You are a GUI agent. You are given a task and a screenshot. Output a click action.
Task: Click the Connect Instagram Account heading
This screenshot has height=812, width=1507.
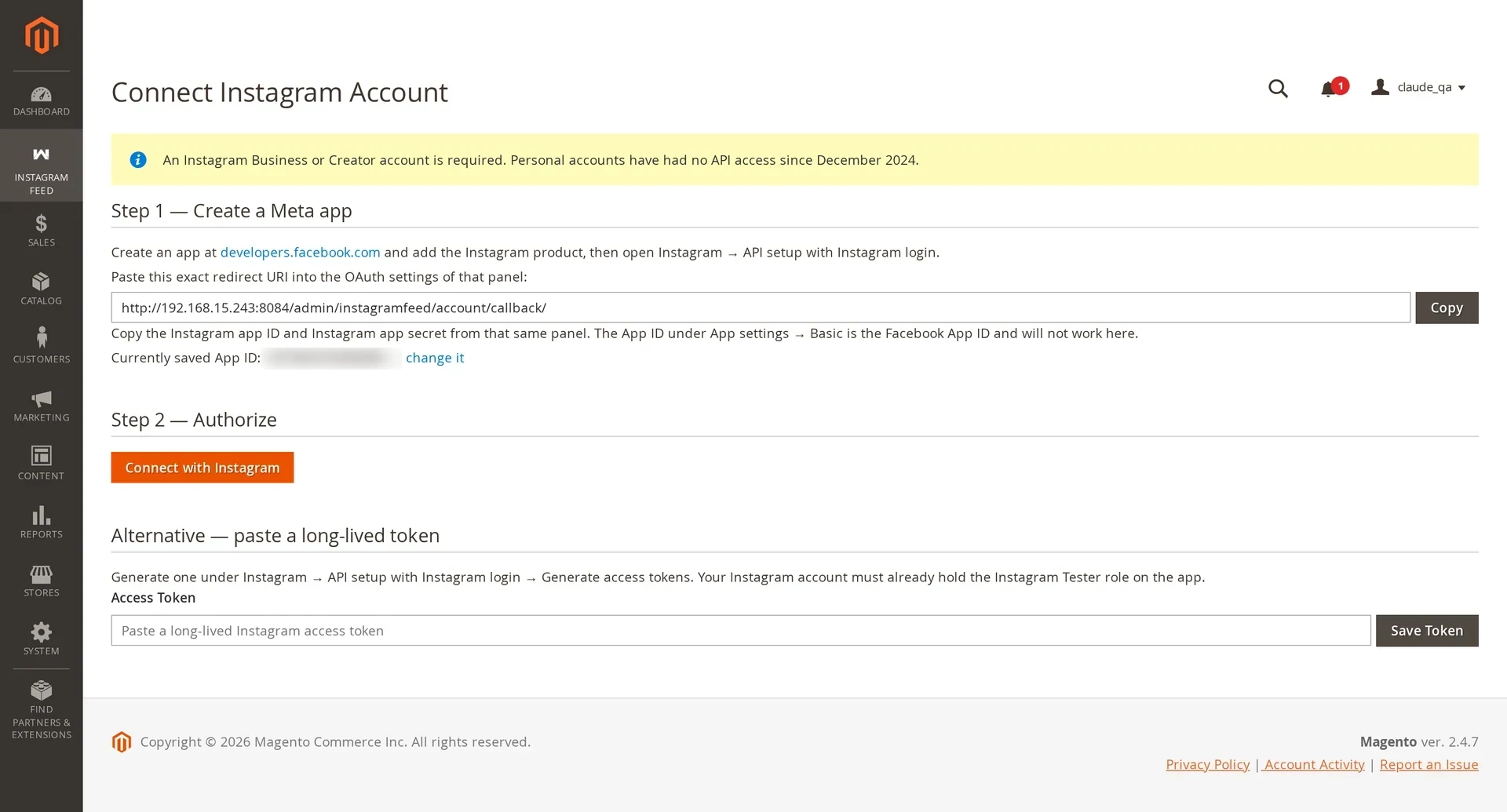(279, 93)
